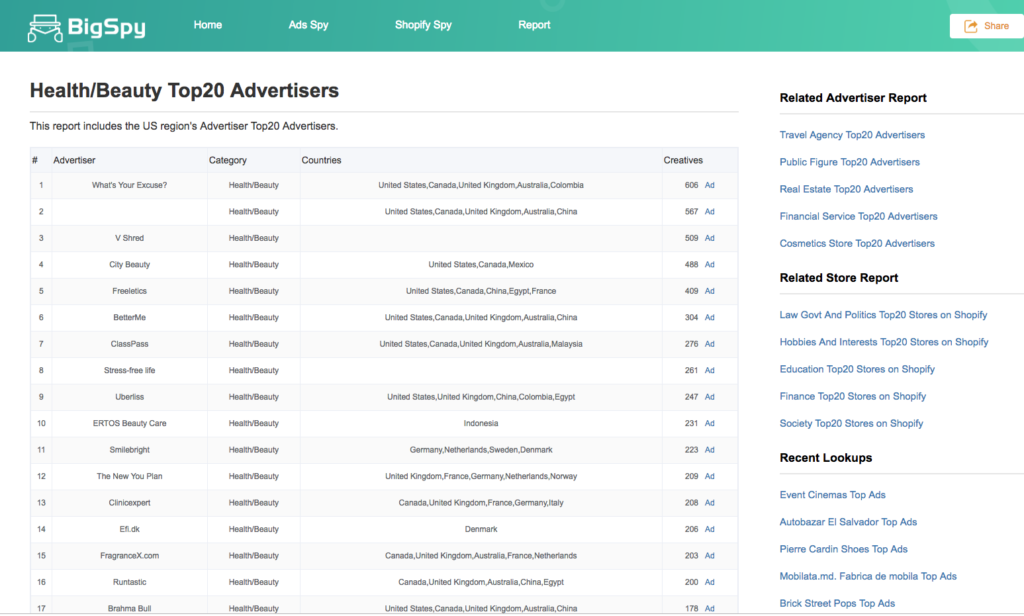Open the Clinicexpert Ad link
The width and height of the screenshot is (1024, 616).
[x=709, y=503]
